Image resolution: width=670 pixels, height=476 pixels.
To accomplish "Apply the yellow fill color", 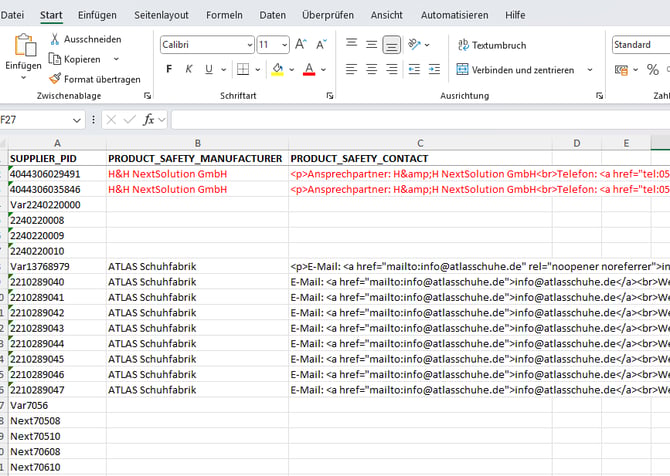I will pos(277,70).
